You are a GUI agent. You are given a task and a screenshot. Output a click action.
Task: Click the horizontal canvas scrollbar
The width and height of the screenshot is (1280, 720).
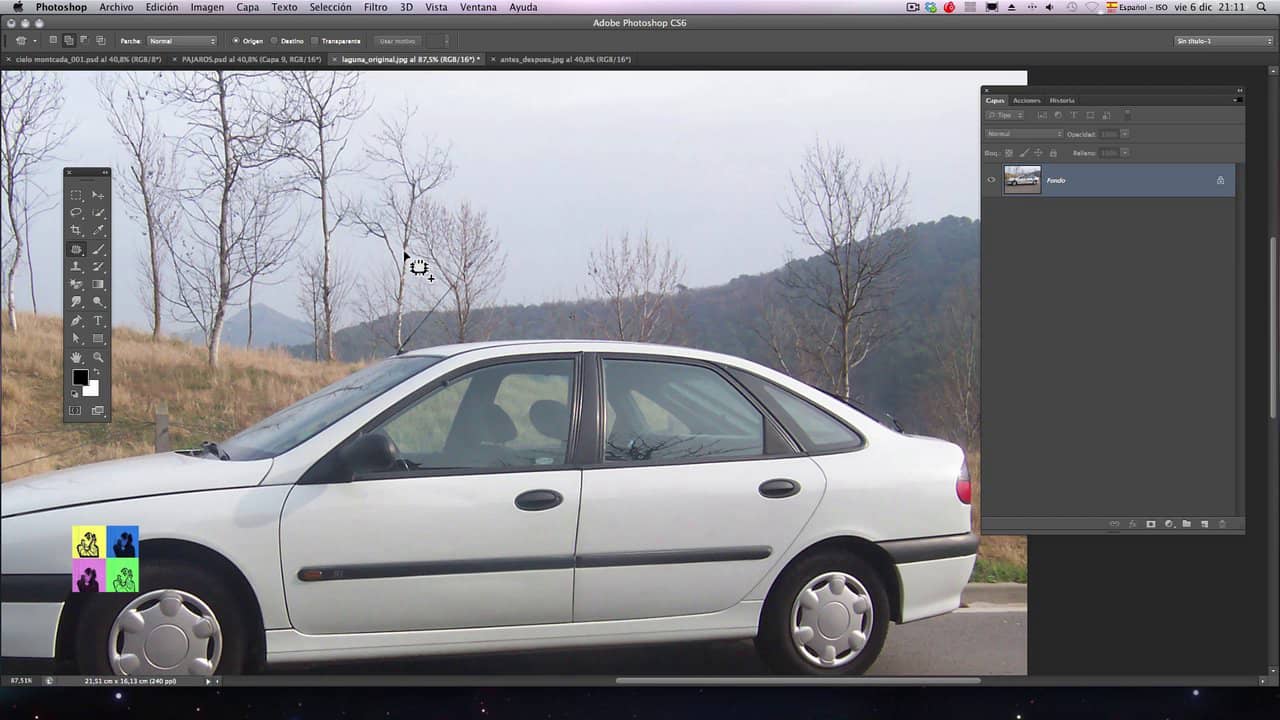[x=797, y=681]
